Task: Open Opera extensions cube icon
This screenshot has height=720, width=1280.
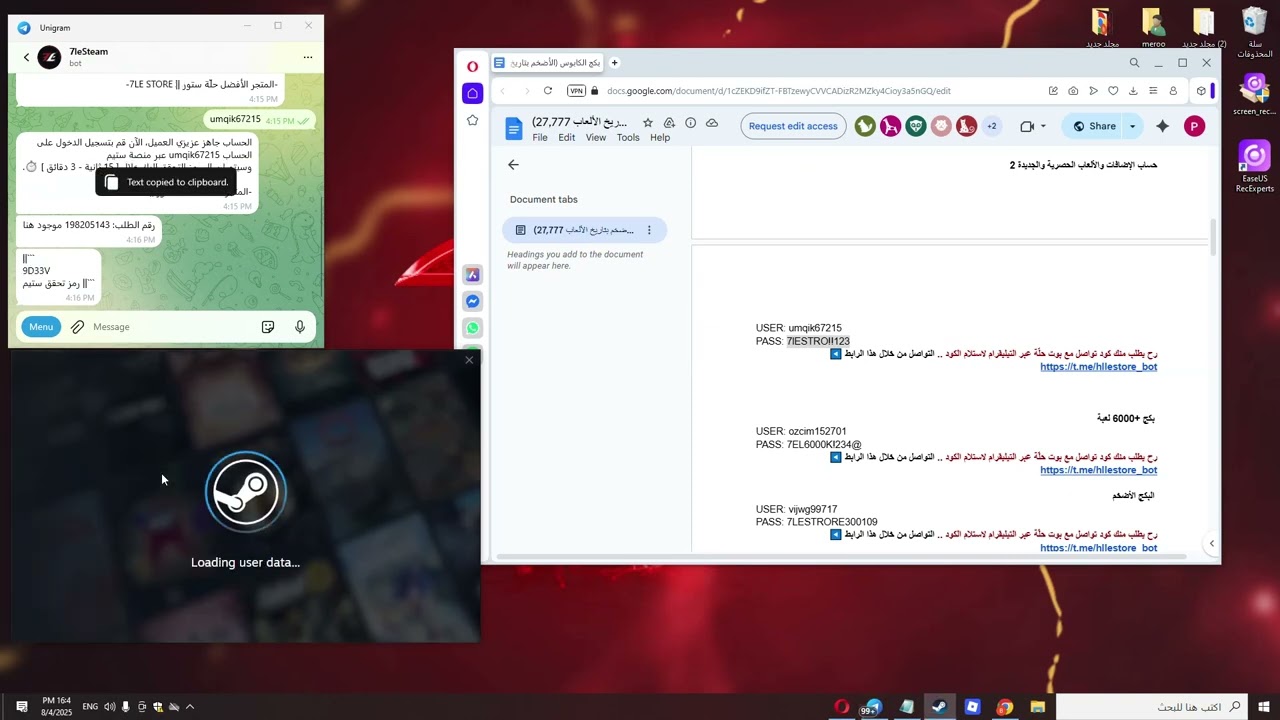Action: 1201,91
